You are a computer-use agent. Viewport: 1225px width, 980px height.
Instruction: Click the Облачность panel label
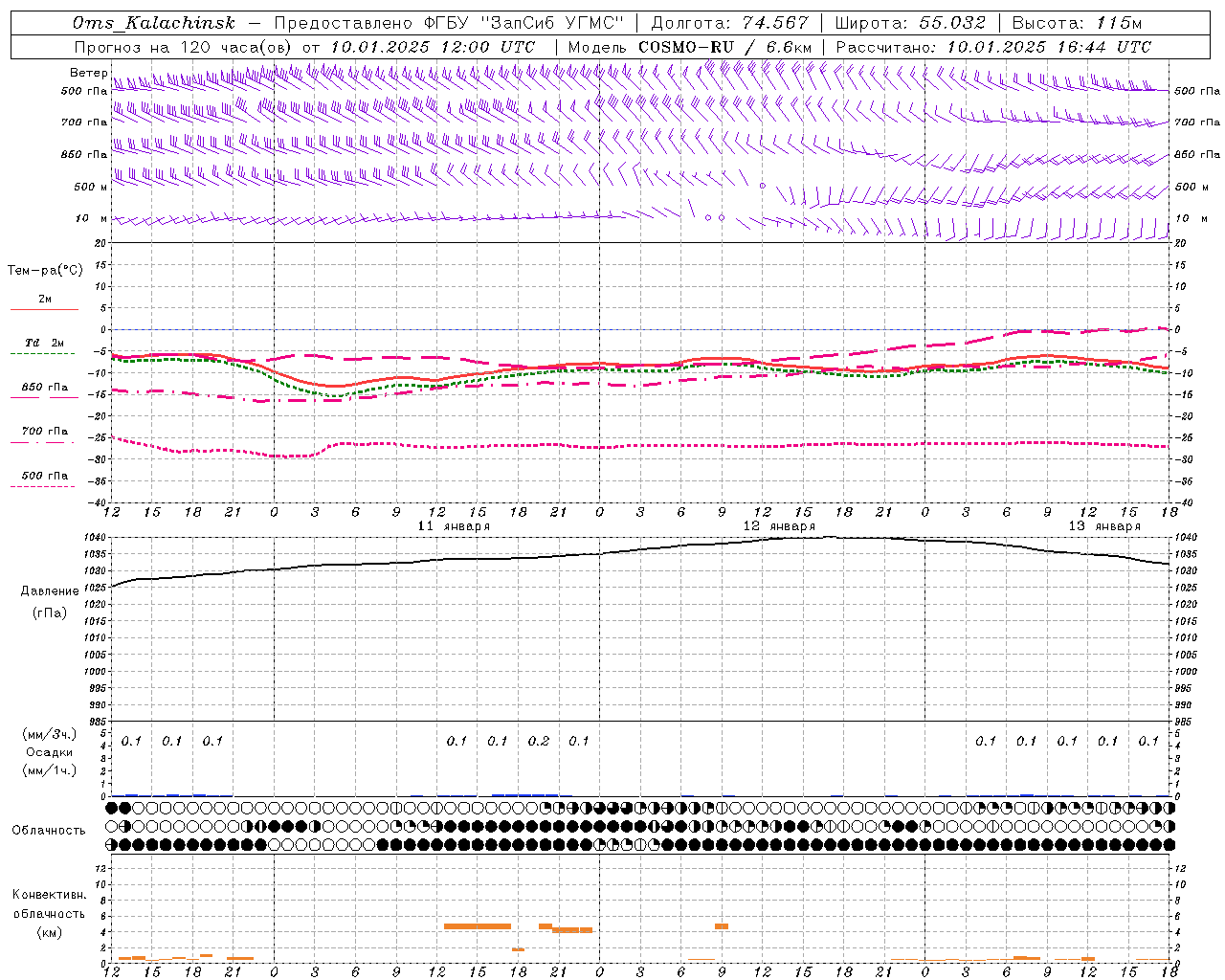pyautogui.click(x=49, y=831)
